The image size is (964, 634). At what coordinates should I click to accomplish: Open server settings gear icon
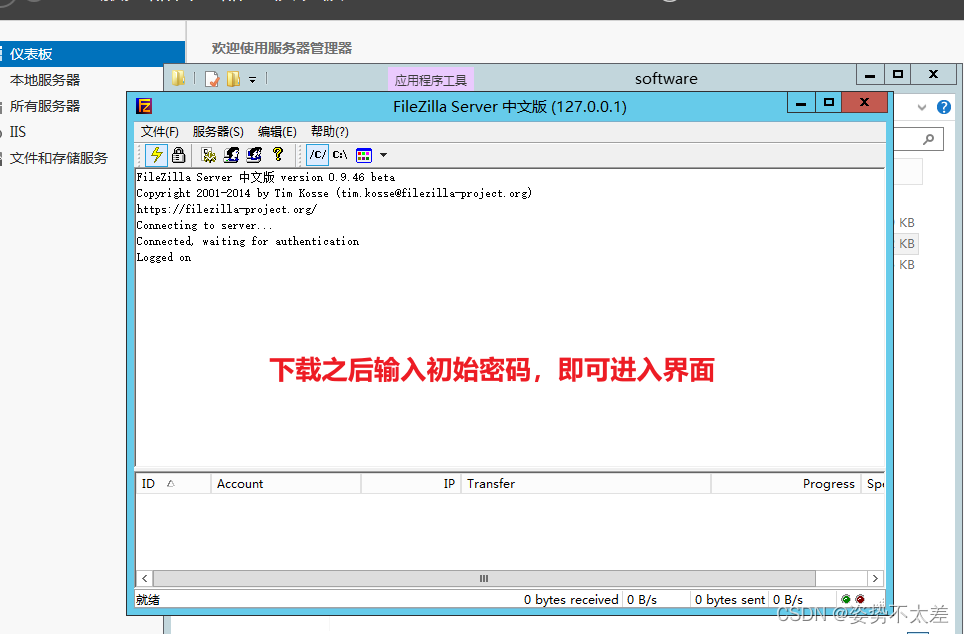click(208, 155)
